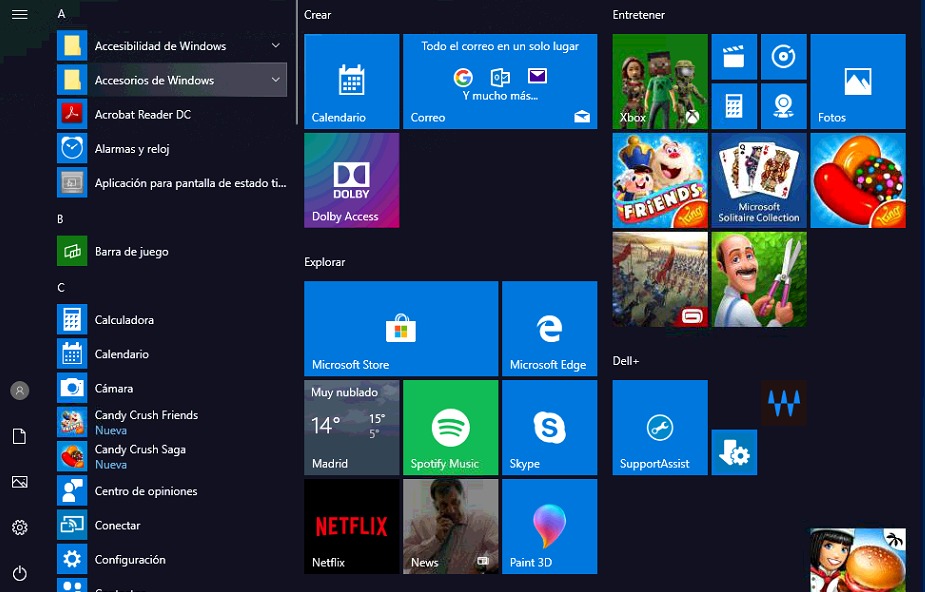Open the small calculator tile in Entretener

pyautogui.click(x=734, y=106)
